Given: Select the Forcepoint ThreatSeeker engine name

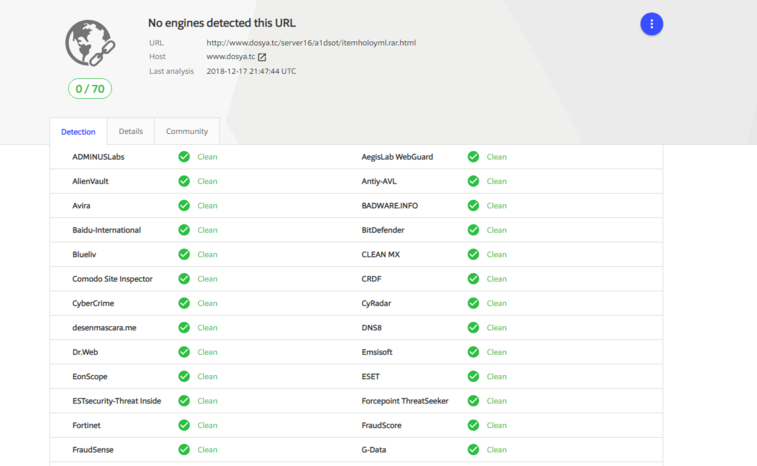Looking at the screenshot, I should pyautogui.click(x=405, y=400).
